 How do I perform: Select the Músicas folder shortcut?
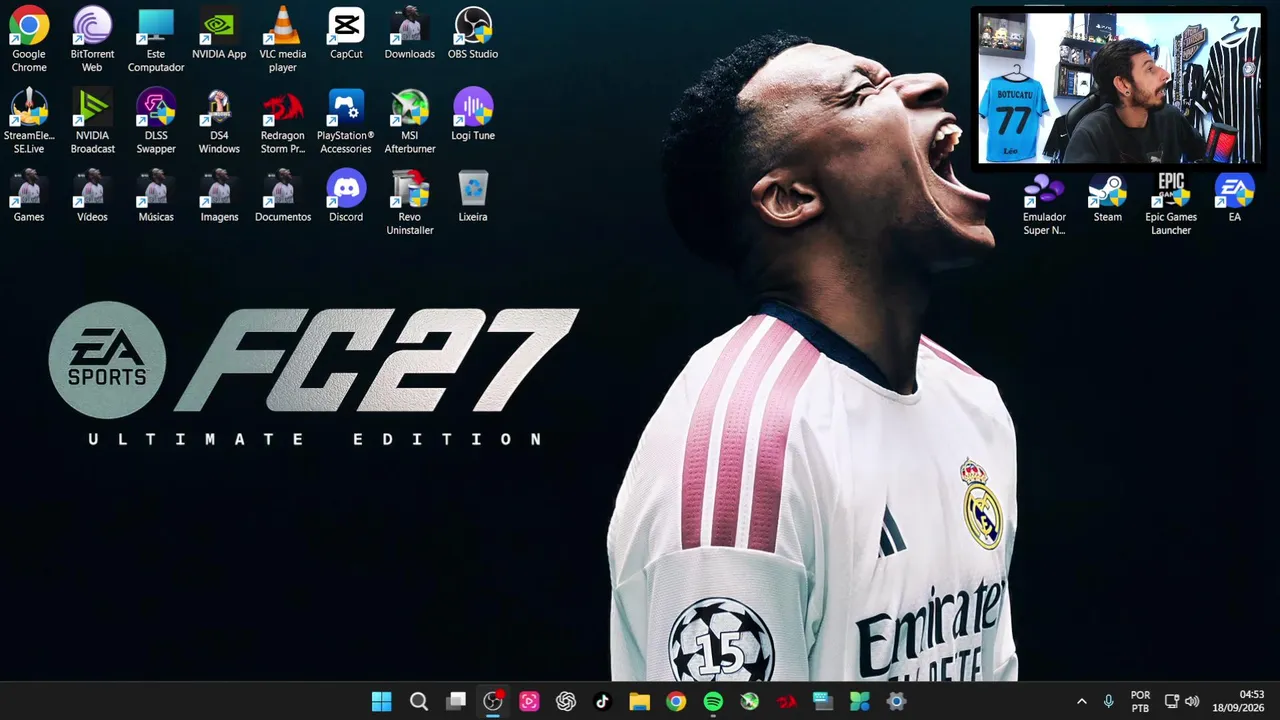[x=156, y=196]
